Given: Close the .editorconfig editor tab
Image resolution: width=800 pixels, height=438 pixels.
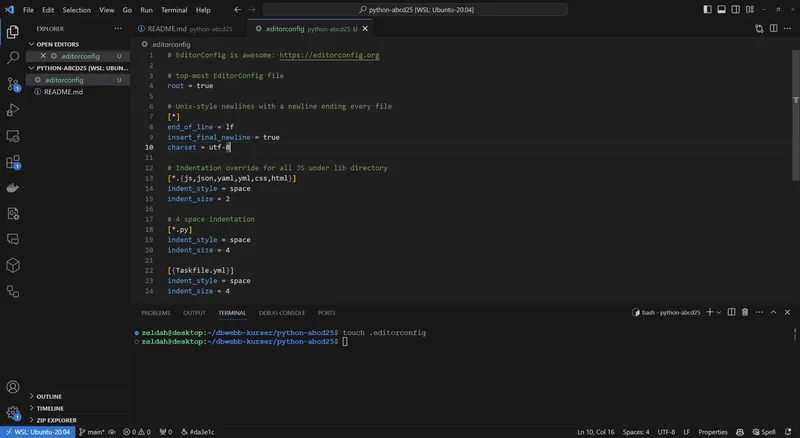Looking at the screenshot, I should click(365, 29).
